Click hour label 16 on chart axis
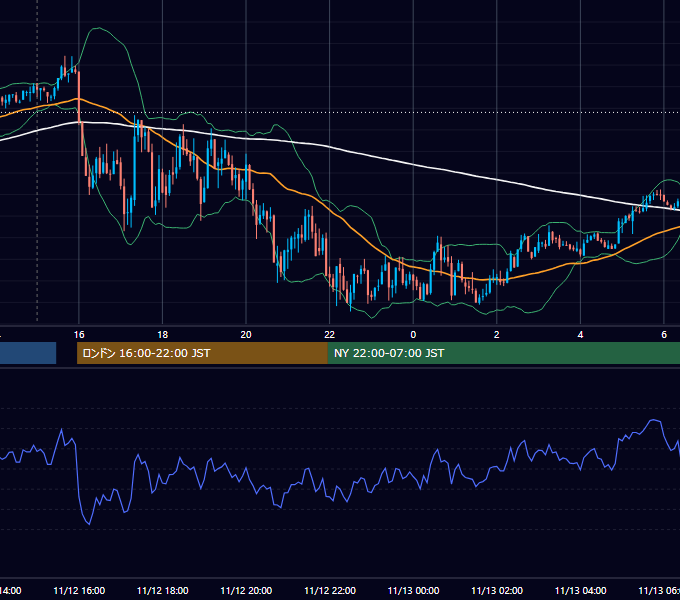This screenshot has width=680, height=600. [x=79, y=334]
